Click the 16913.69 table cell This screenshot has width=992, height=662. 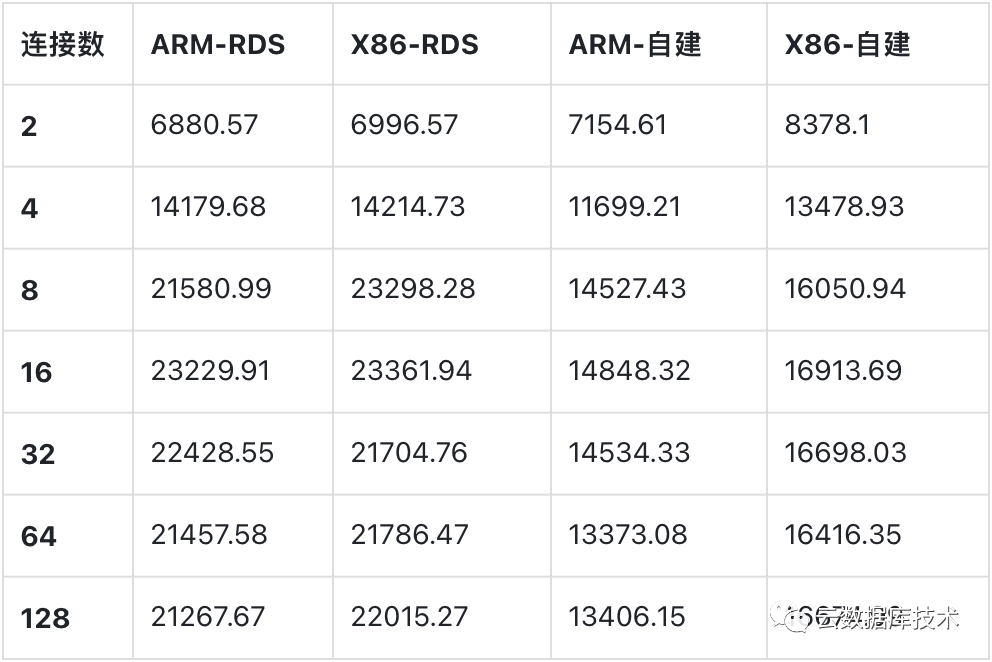point(844,371)
